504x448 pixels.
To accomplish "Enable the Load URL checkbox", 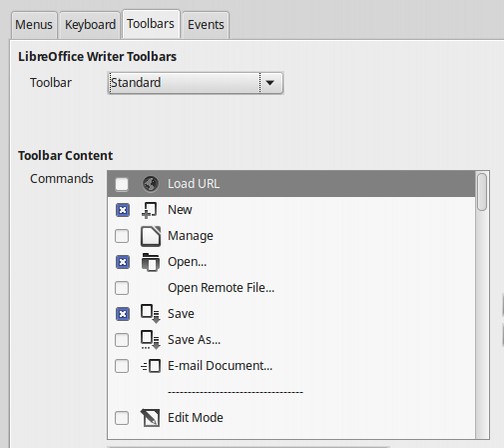I will click(x=122, y=184).
